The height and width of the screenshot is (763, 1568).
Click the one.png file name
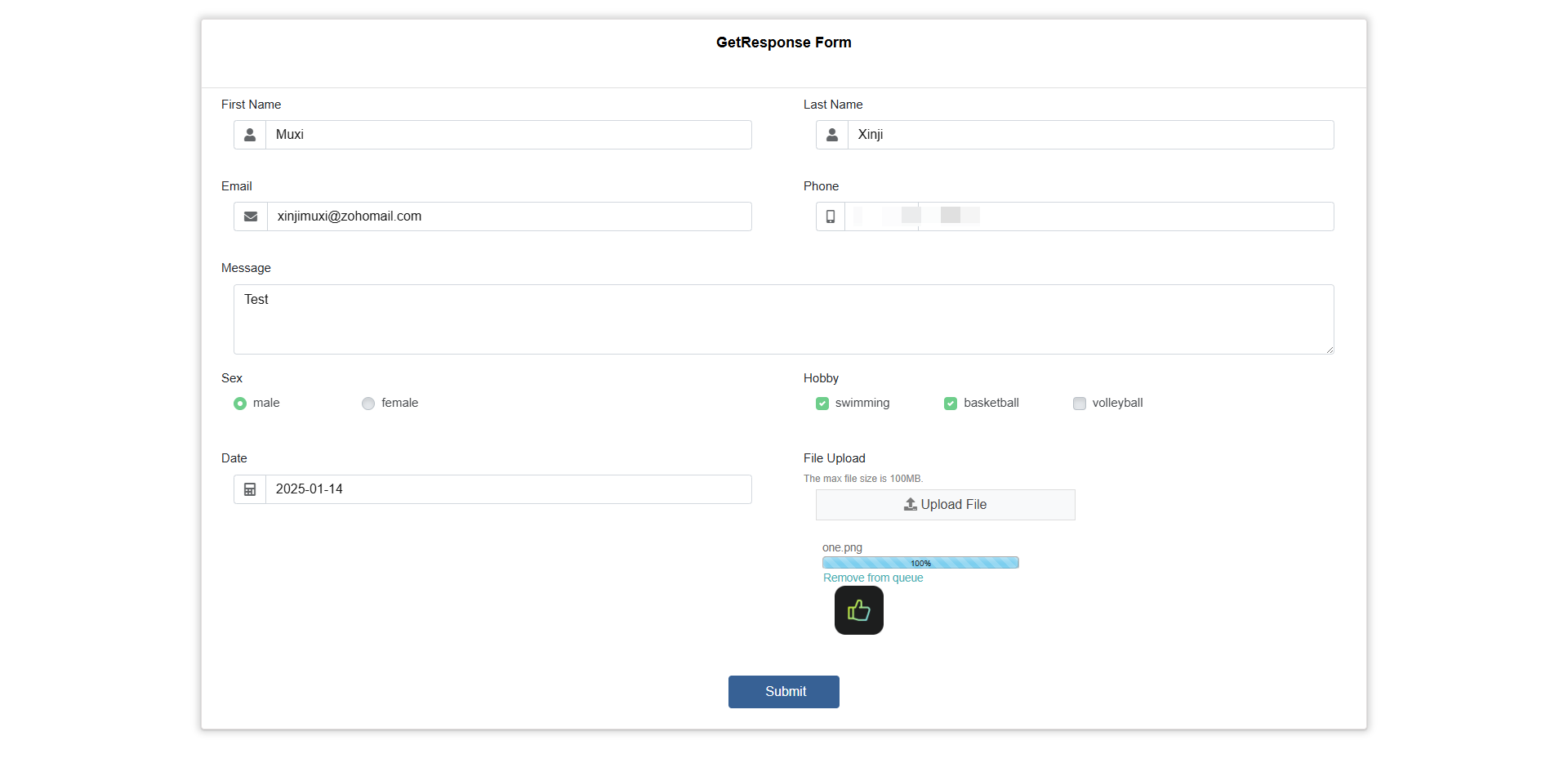842,547
